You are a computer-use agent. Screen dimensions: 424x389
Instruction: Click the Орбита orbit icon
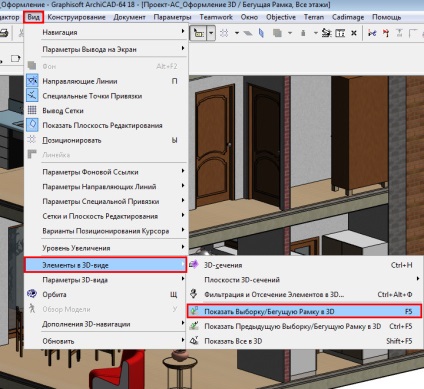tap(32, 294)
